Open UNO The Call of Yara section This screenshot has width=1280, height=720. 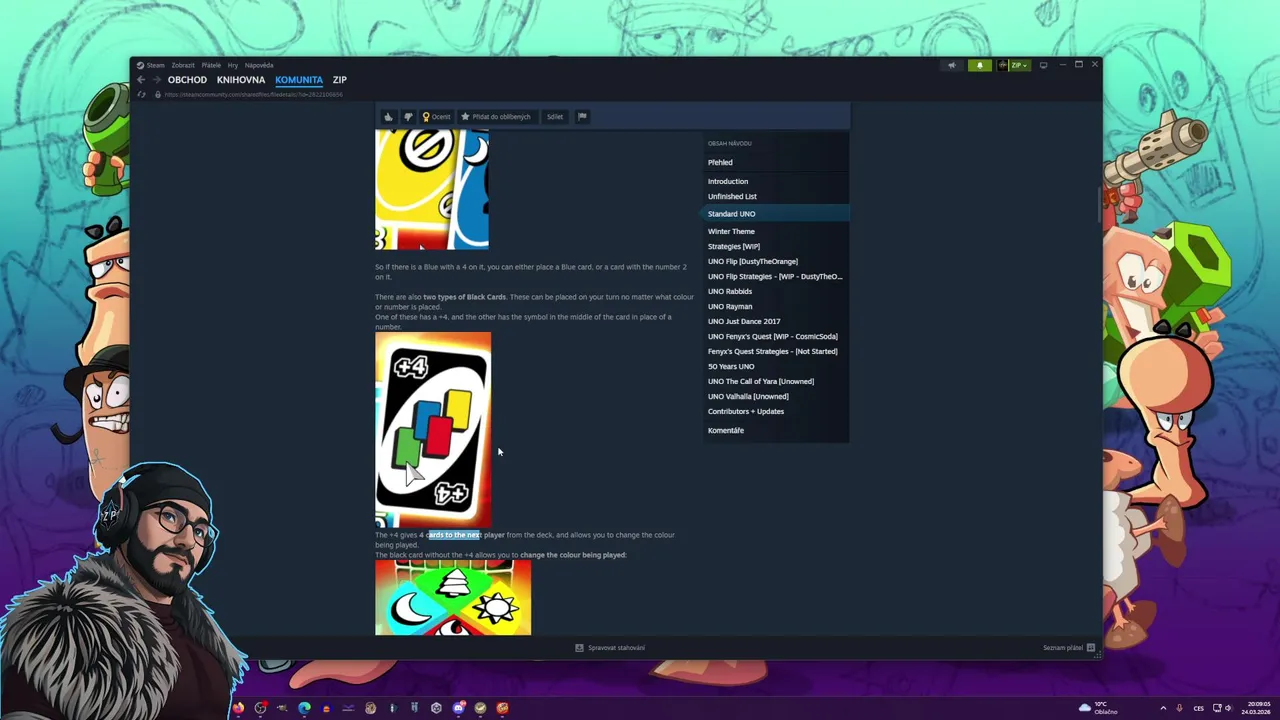click(x=761, y=381)
